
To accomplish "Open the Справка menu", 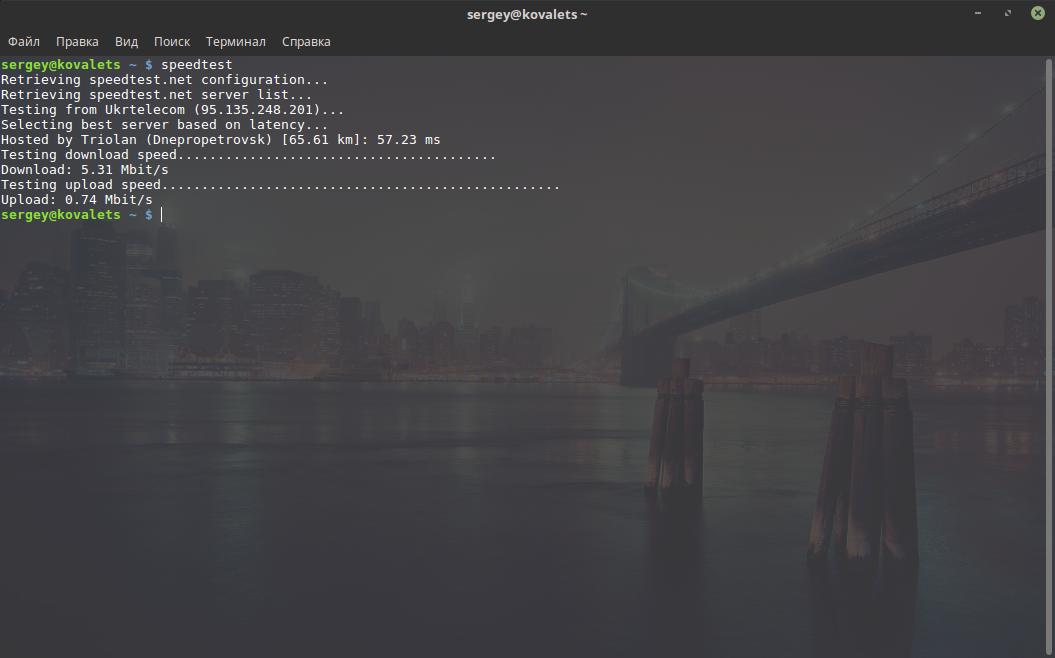I will click(306, 42).
